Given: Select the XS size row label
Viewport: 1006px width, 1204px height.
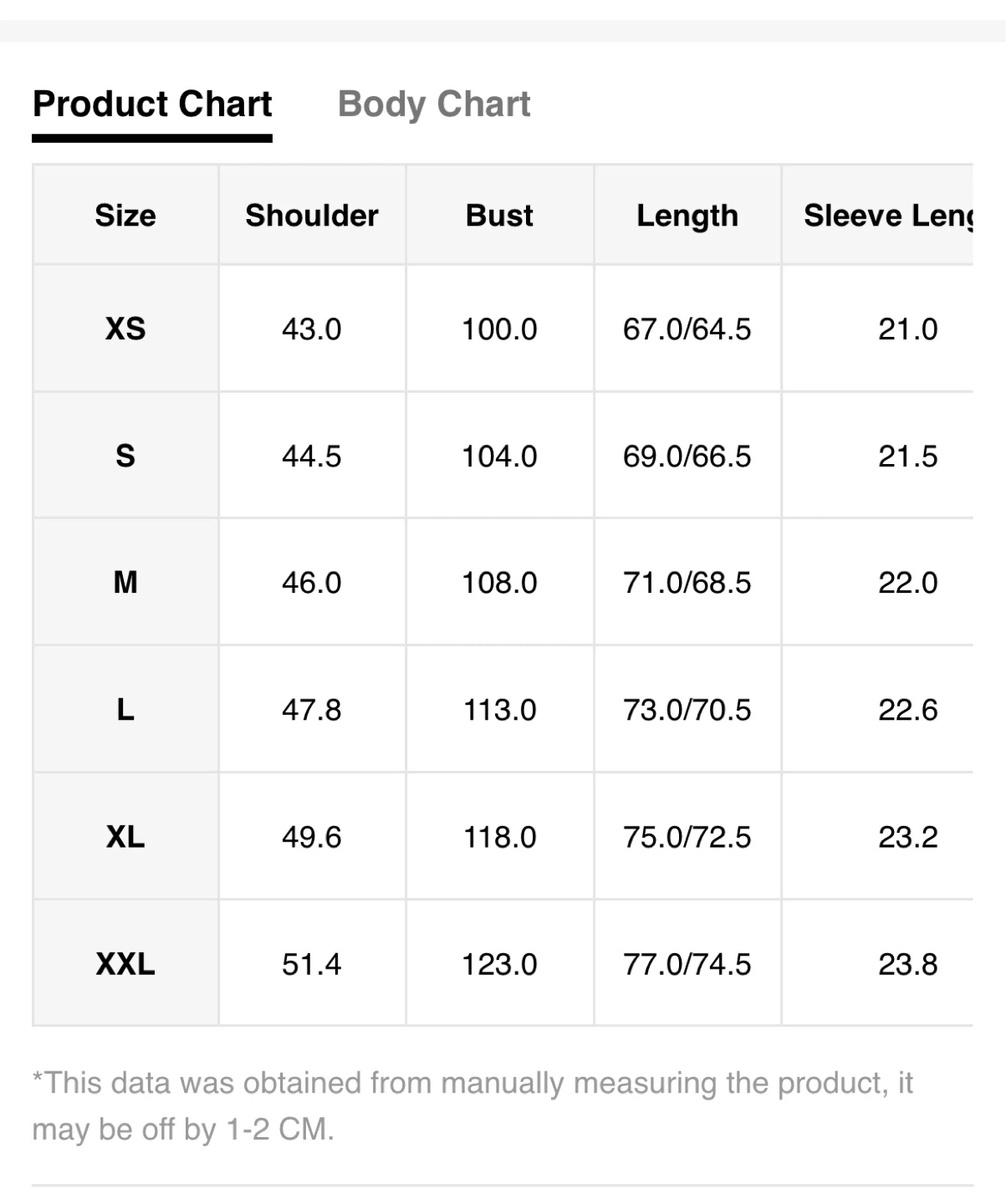Looking at the screenshot, I should (125, 329).
